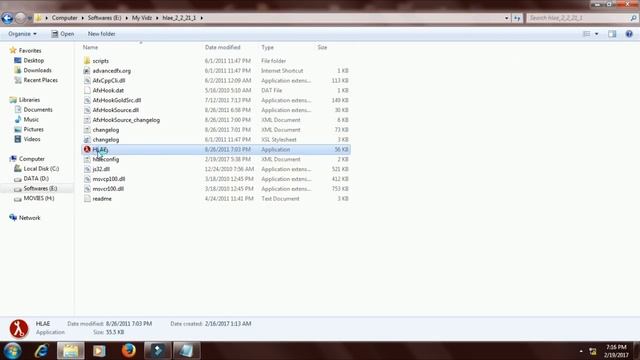Open Recent Places in sidebar
Image resolution: width=640 pixels, height=360 pixels.
40,80
